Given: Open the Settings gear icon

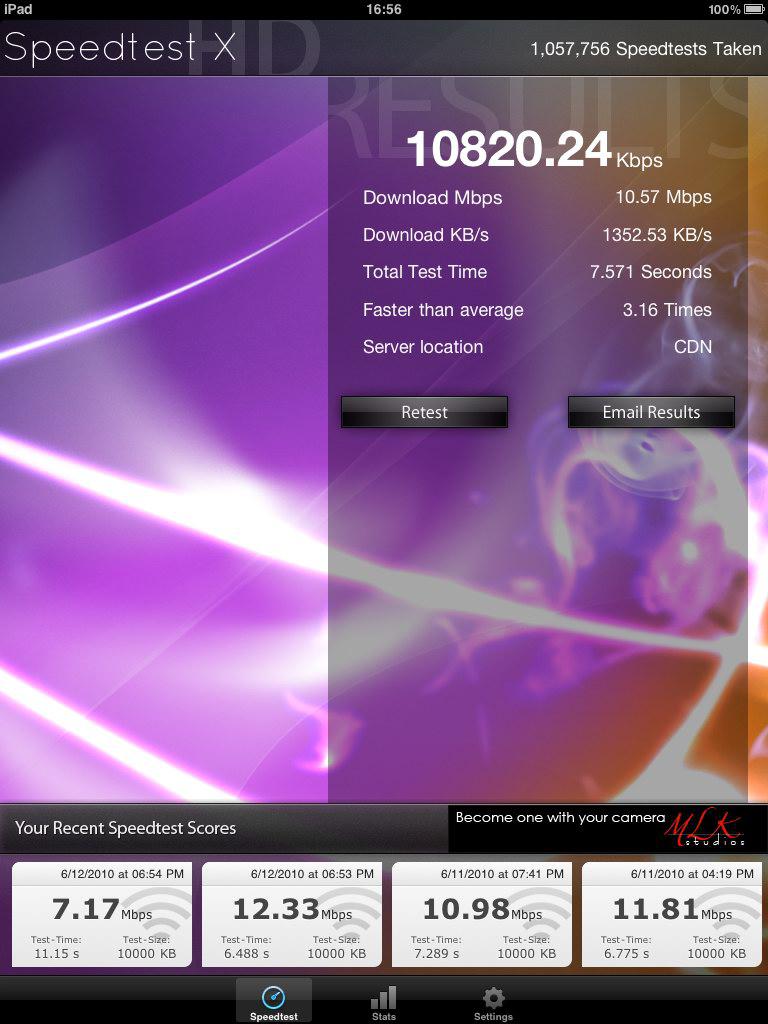Looking at the screenshot, I should 493,998.
